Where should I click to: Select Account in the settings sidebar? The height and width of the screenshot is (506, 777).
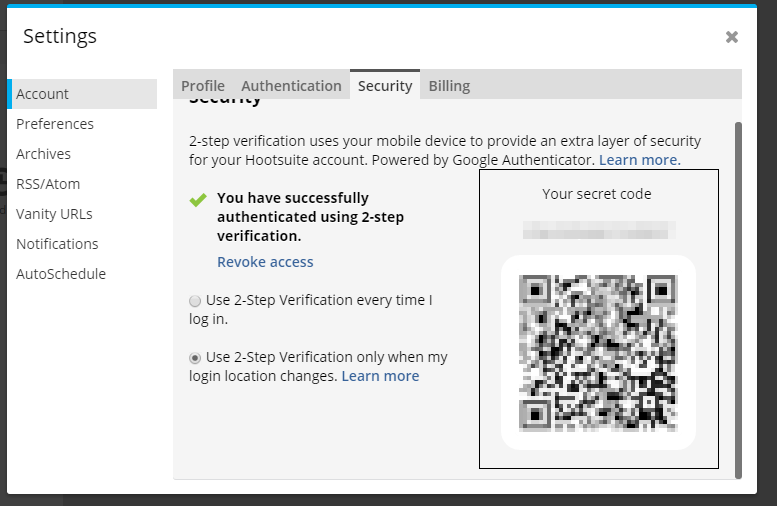82,94
